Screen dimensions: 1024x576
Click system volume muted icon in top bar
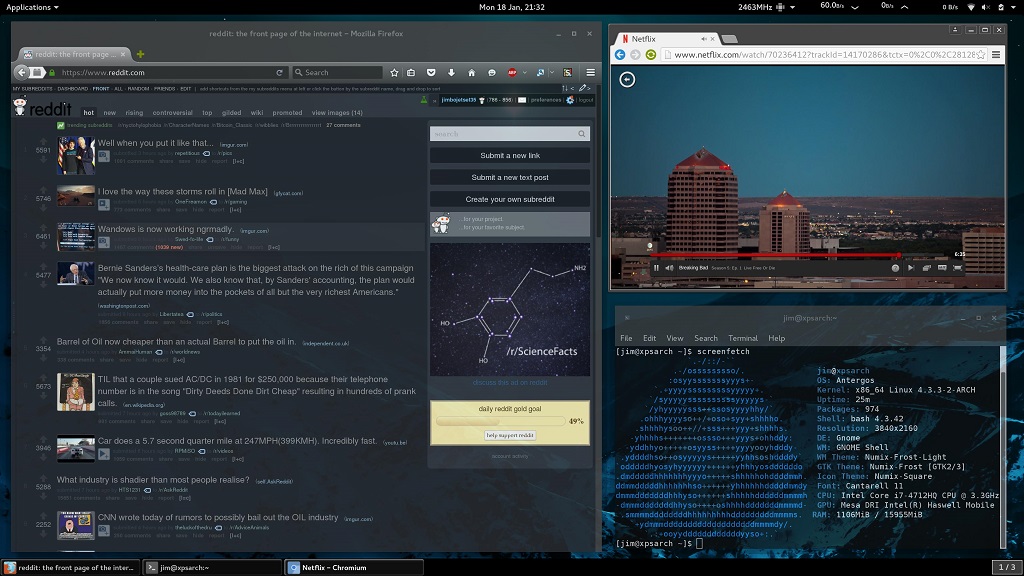click(985, 7)
